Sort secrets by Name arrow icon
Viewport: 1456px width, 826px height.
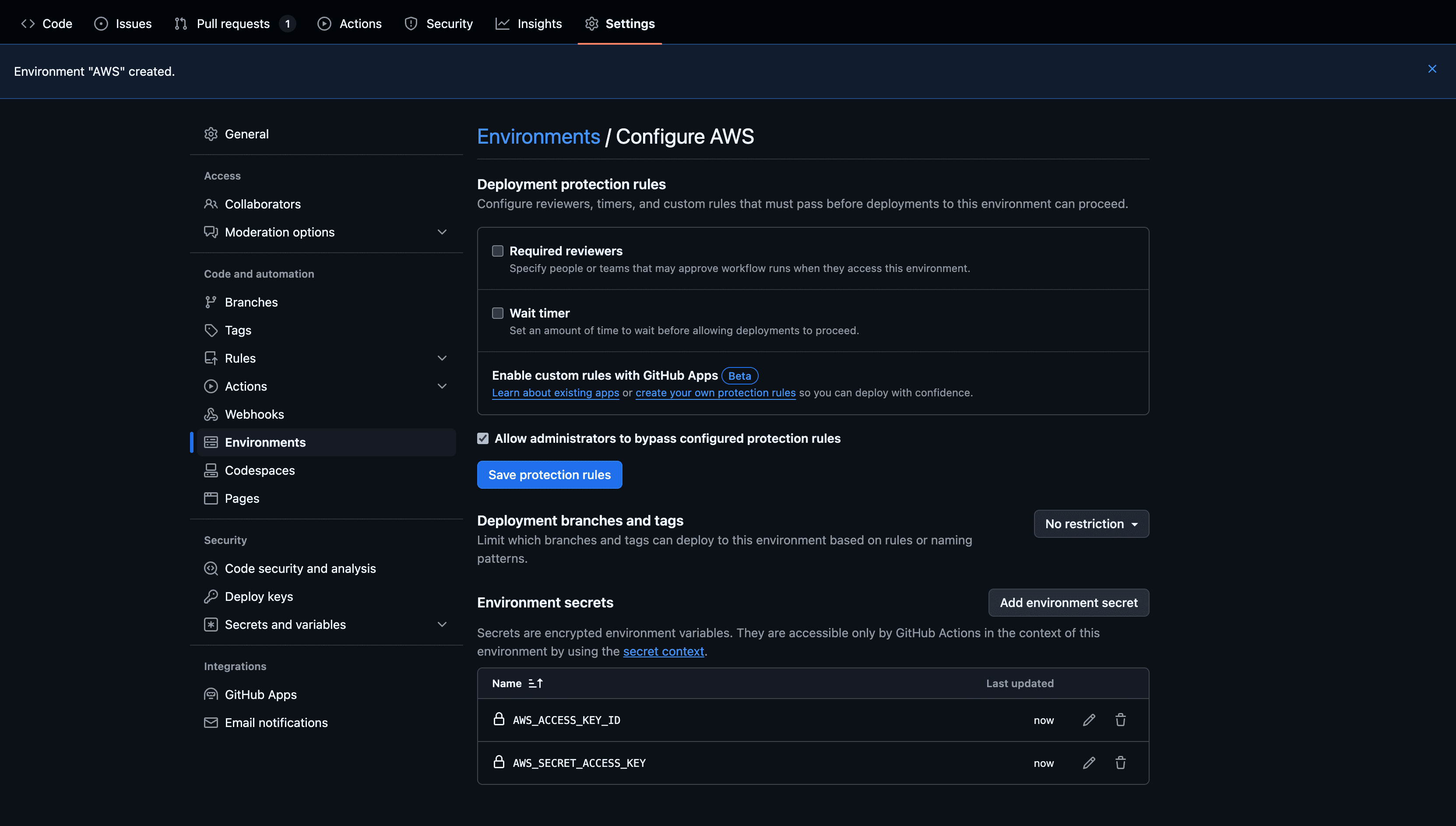point(535,683)
